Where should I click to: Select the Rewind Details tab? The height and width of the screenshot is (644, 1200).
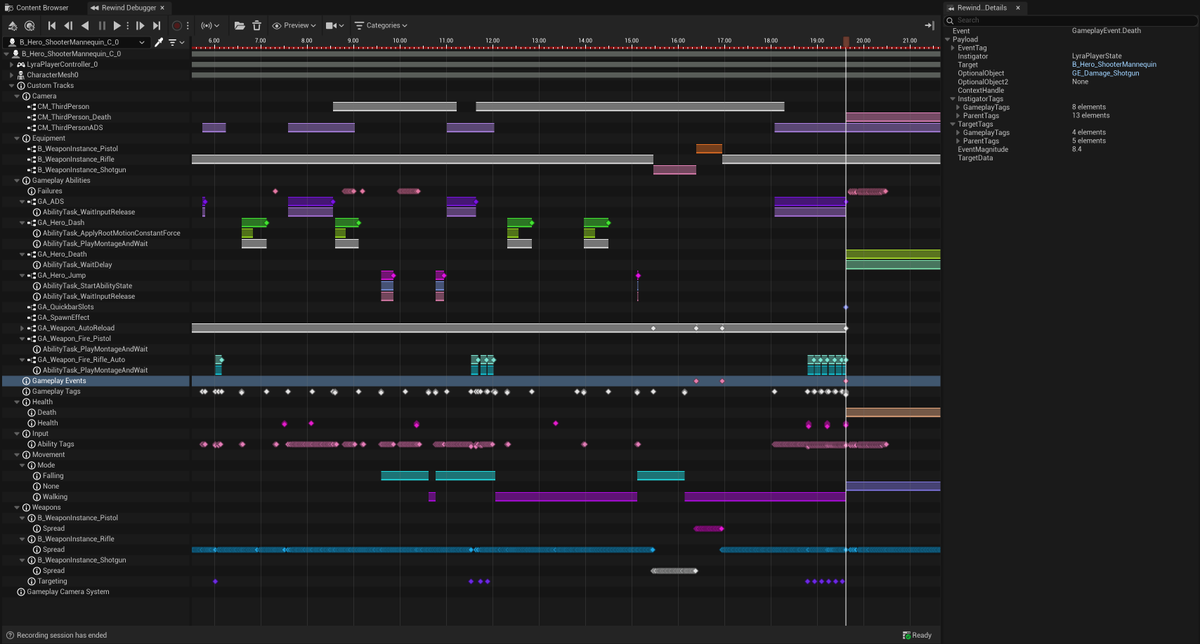tap(984, 7)
